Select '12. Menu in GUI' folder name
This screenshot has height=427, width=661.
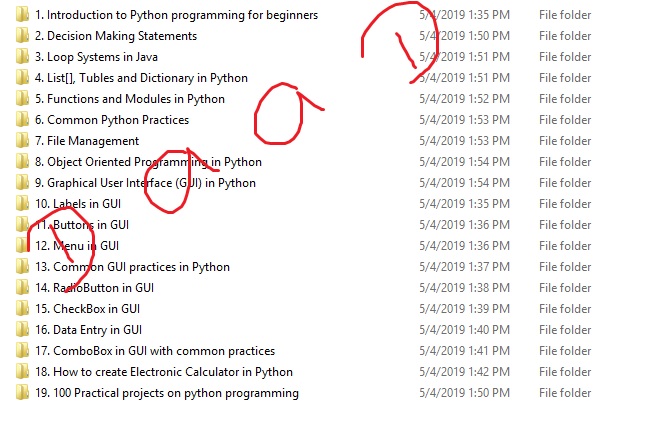[x=77, y=246]
